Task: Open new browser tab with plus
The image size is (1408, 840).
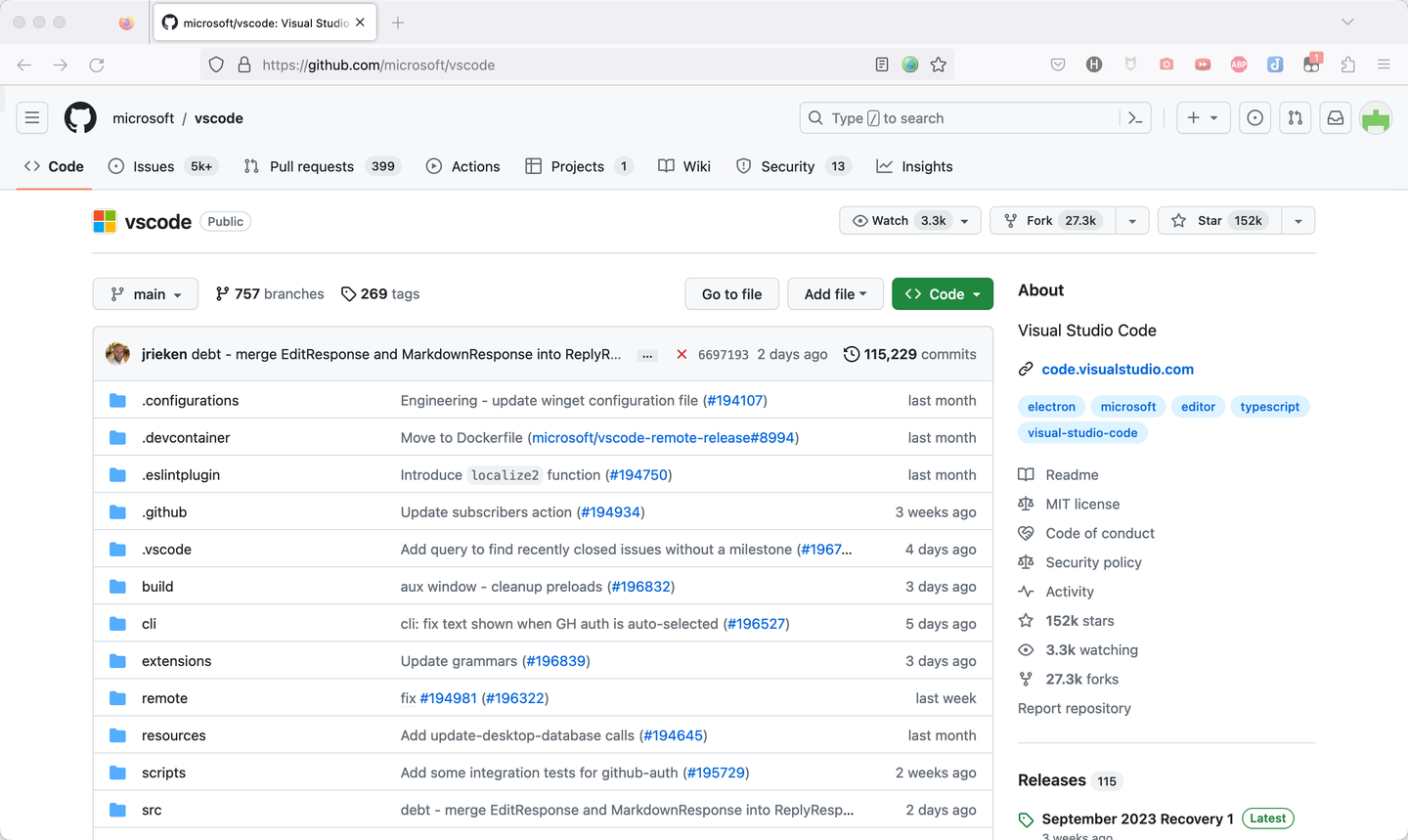Action: click(398, 22)
